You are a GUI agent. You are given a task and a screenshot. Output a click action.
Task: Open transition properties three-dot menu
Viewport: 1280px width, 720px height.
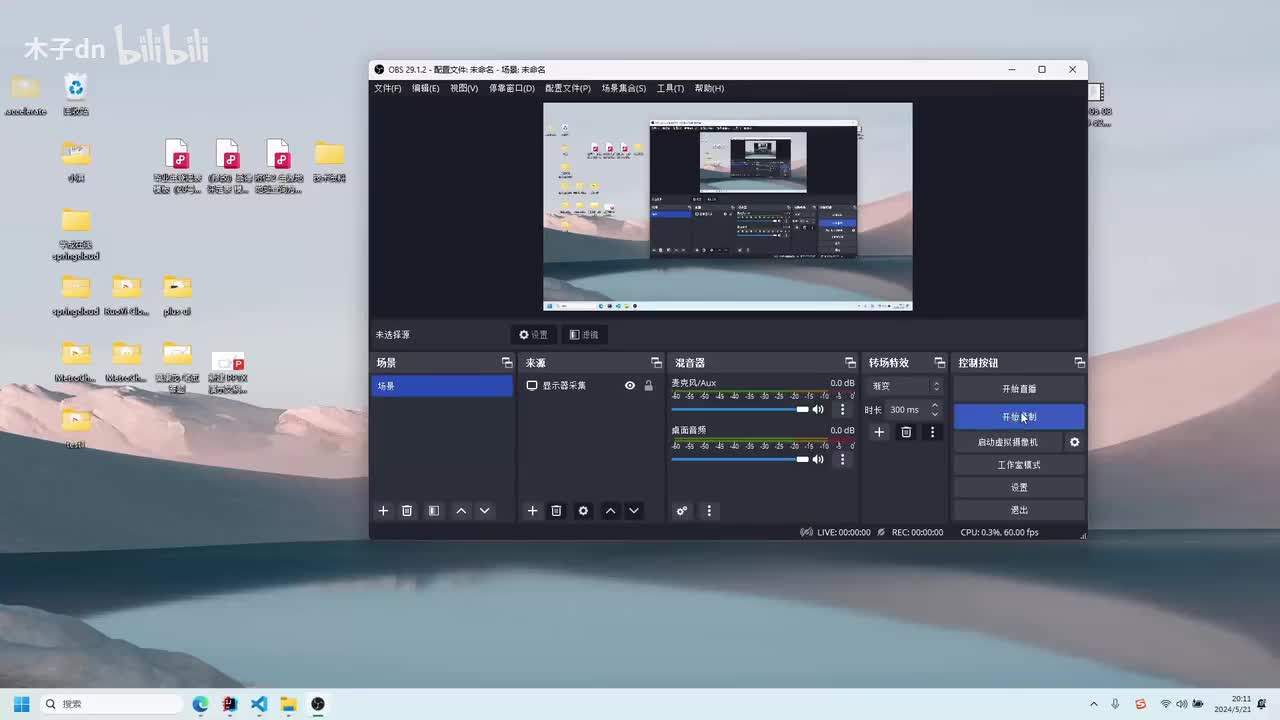coord(932,432)
